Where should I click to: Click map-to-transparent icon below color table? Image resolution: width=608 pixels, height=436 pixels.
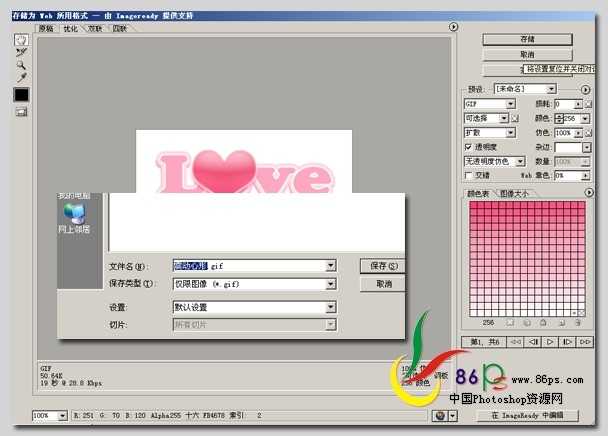(x=510, y=323)
